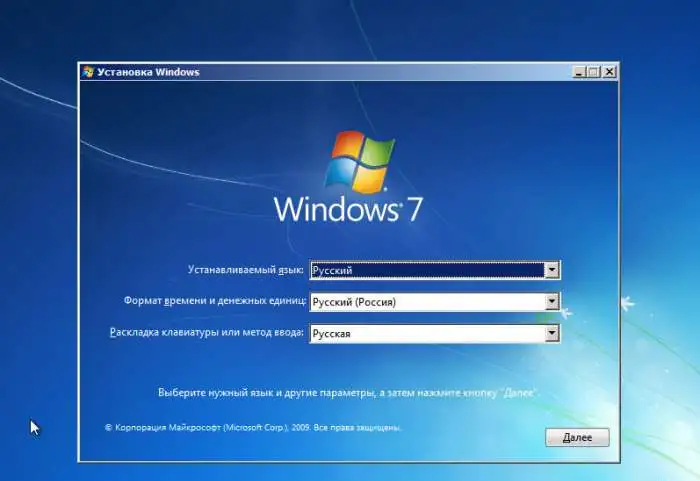The width and height of the screenshot is (700, 481).
Task: Click the Устанавливаемый язык label
Action: point(246,270)
